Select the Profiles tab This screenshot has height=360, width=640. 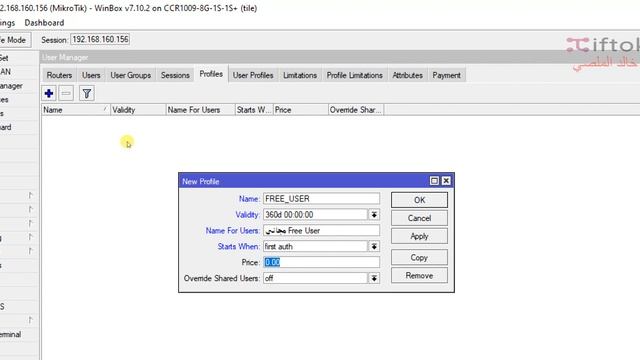point(211,74)
